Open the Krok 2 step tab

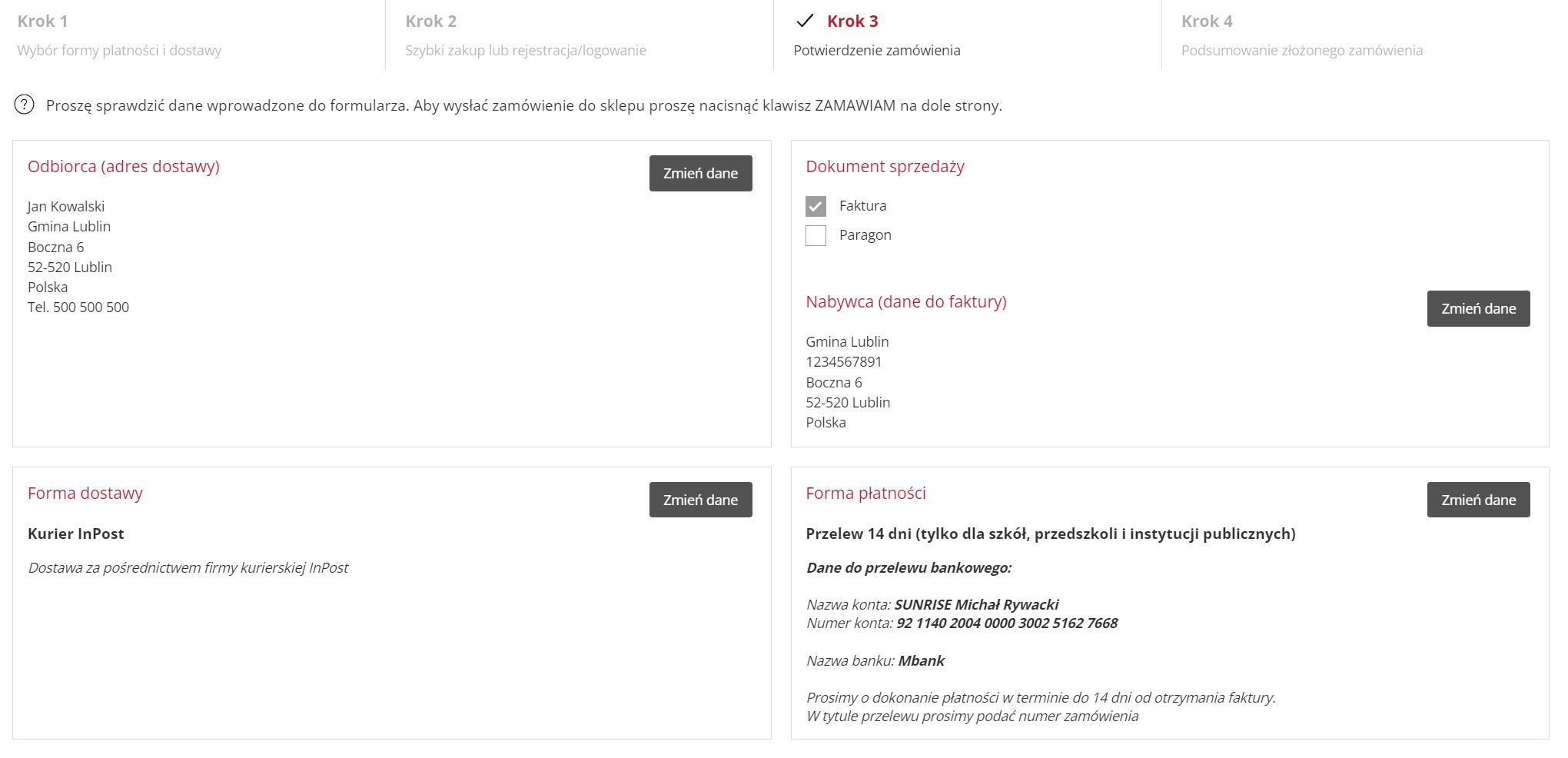click(x=430, y=22)
